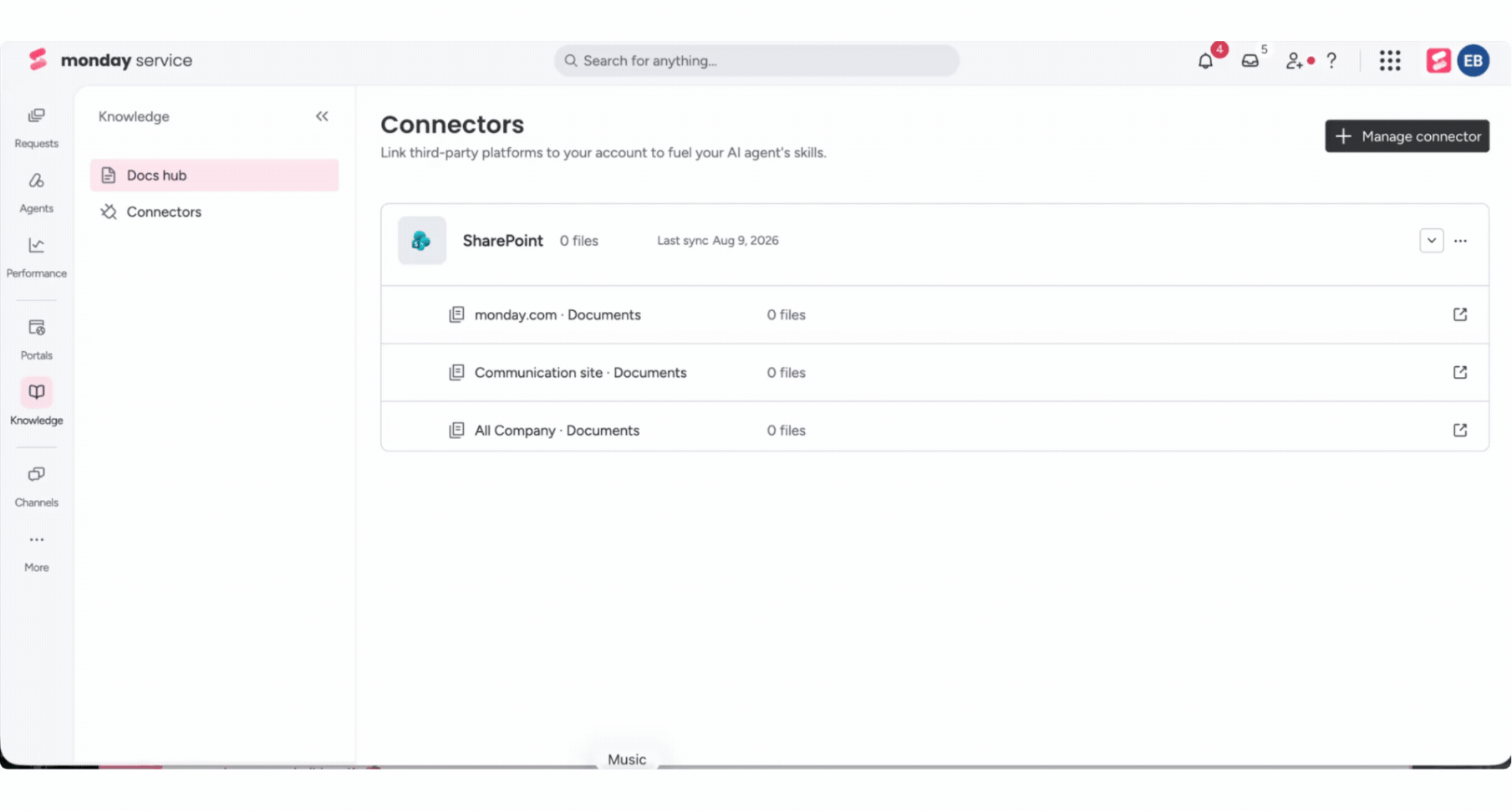Open the apps grid switcher icon

click(1390, 61)
